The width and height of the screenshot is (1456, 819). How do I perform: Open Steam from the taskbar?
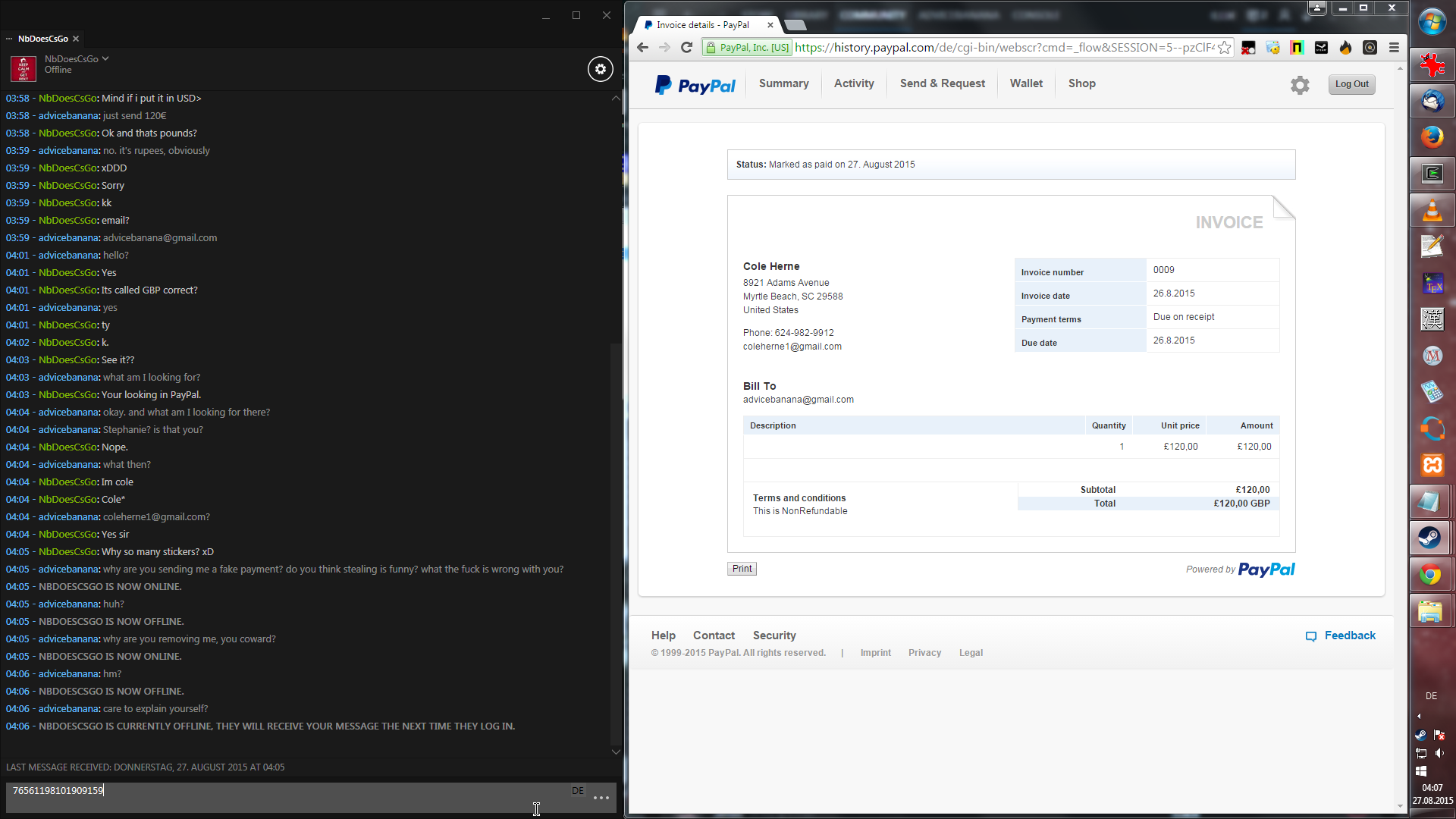click(x=1431, y=538)
